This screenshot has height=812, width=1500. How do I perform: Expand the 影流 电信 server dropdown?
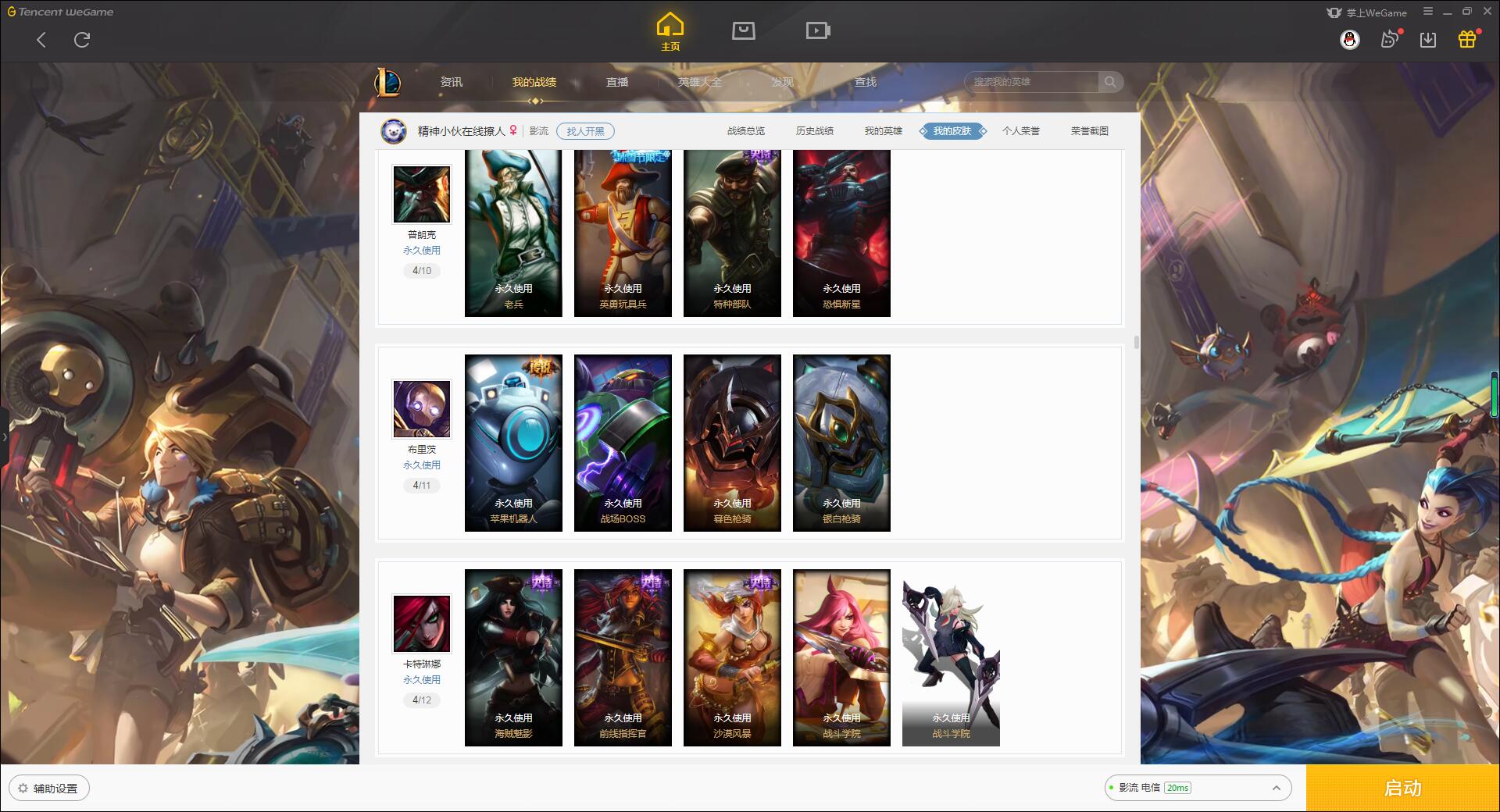point(1276,788)
